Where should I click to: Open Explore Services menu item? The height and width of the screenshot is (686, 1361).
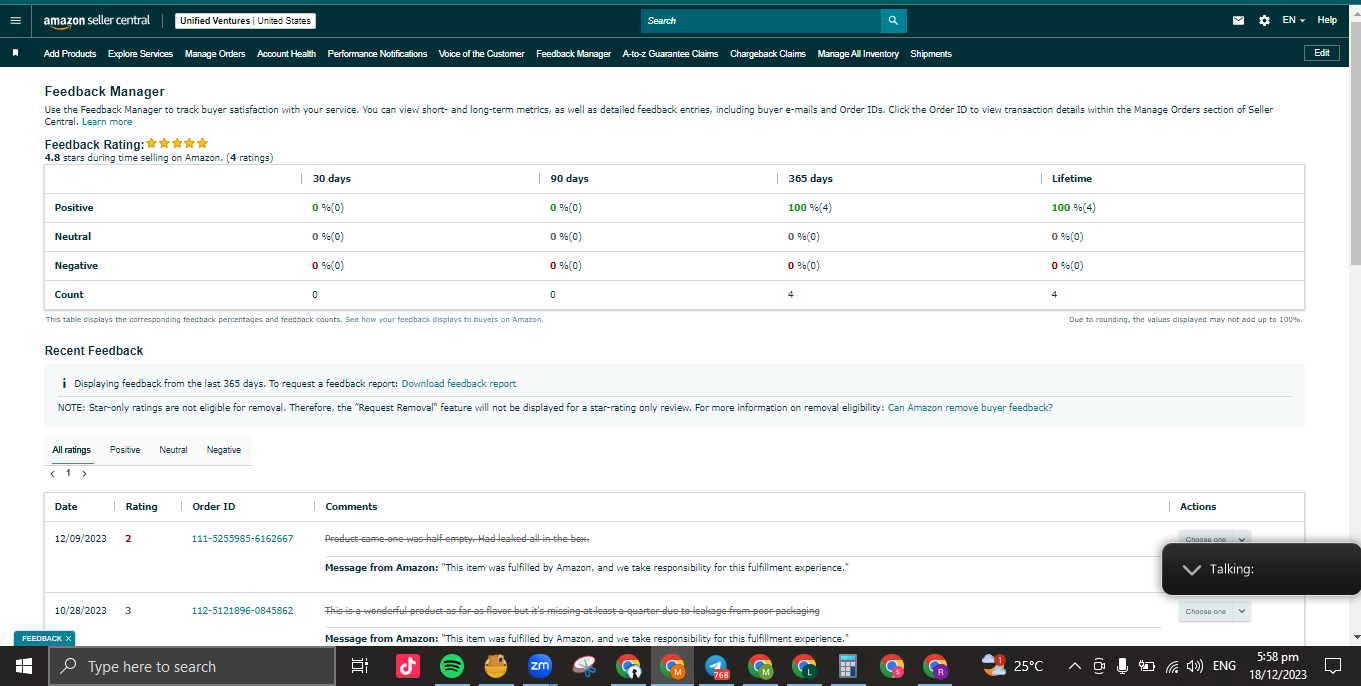coord(140,54)
